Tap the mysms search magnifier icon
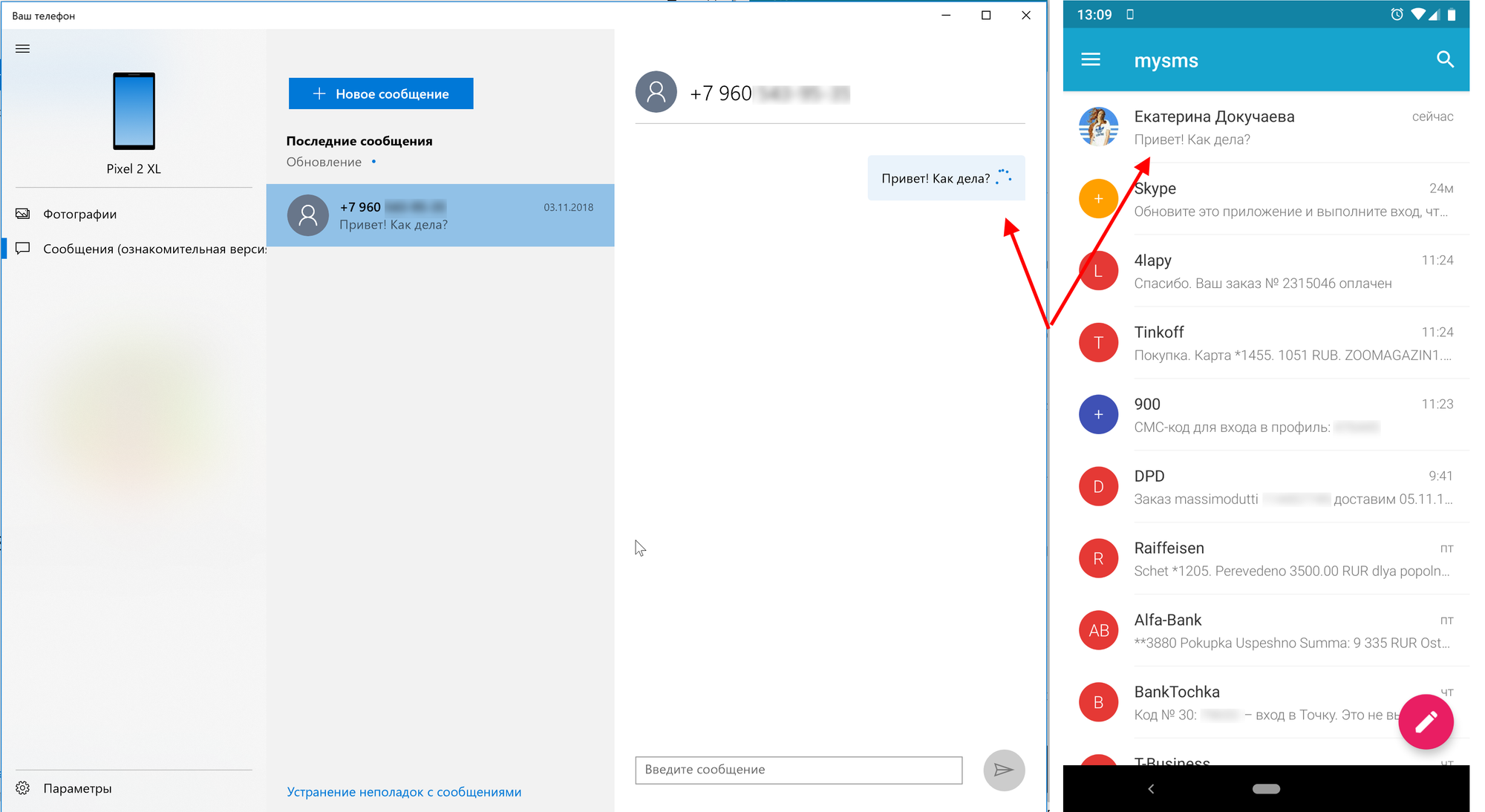The width and height of the screenshot is (1485, 812). click(x=1444, y=59)
